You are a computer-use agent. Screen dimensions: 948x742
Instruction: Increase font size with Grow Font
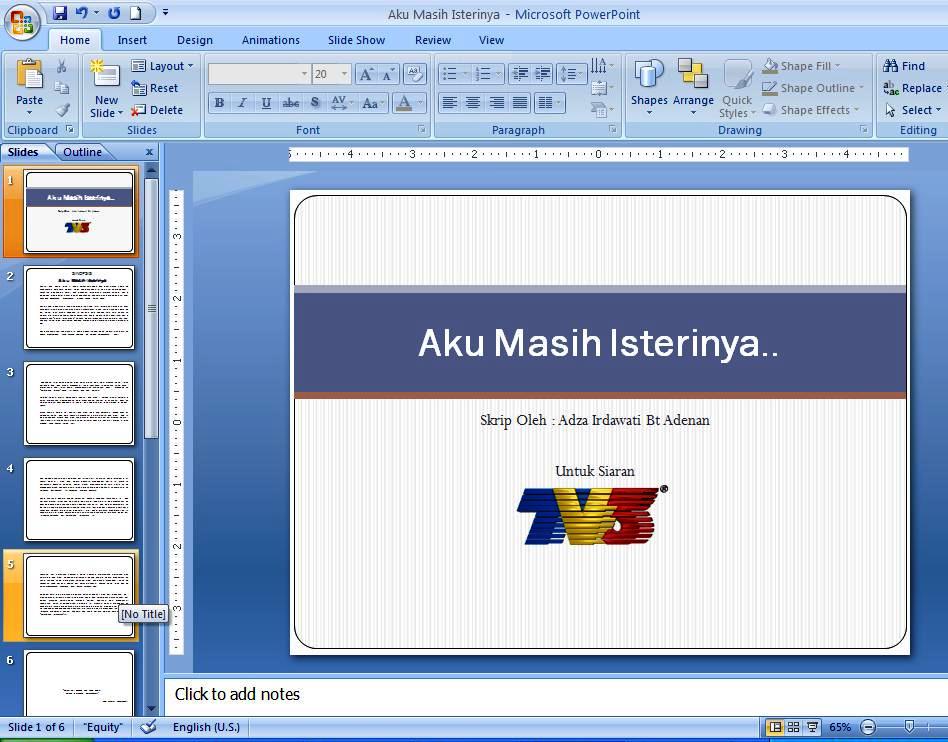(x=366, y=74)
